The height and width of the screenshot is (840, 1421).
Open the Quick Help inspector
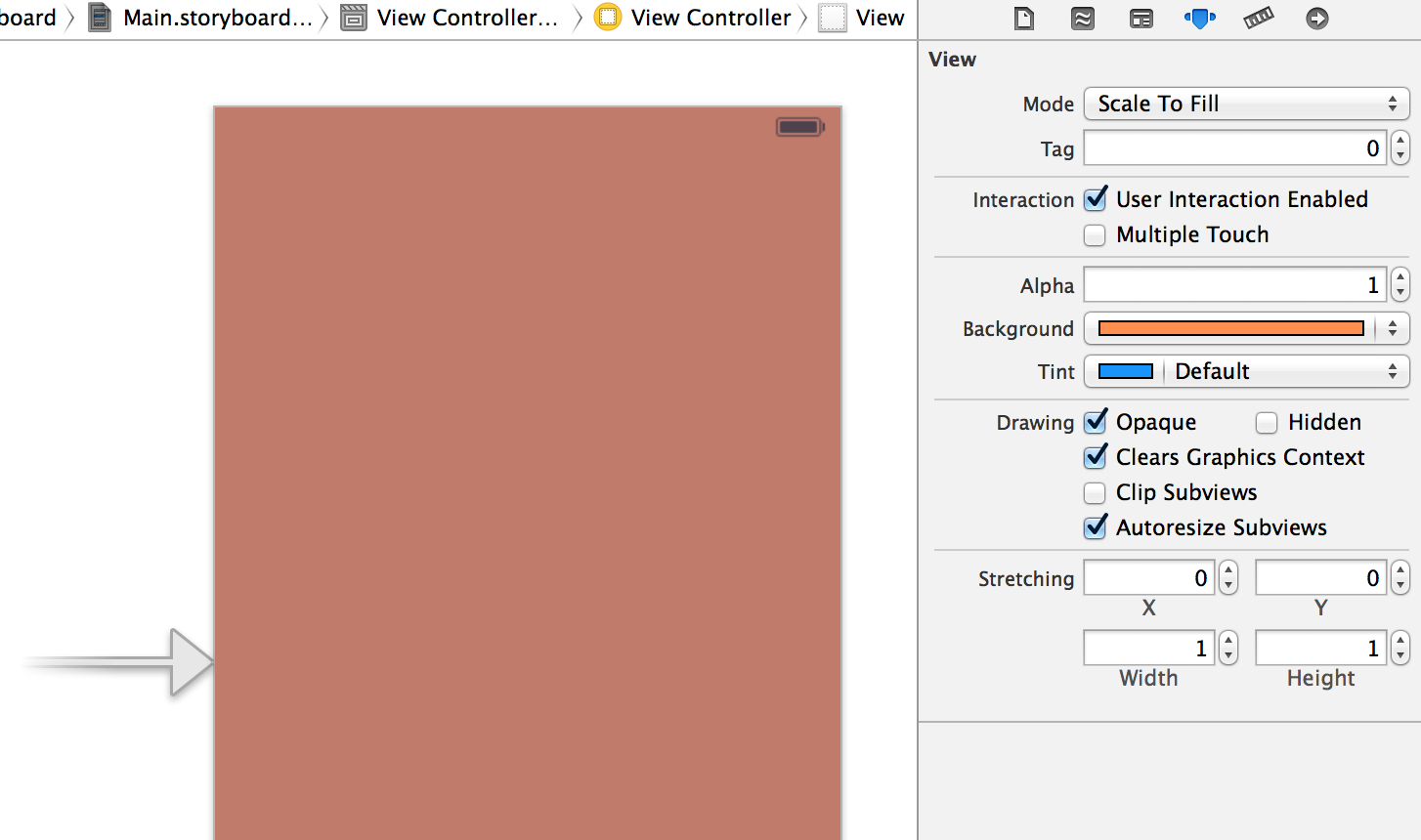click(x=1083, y=19)
